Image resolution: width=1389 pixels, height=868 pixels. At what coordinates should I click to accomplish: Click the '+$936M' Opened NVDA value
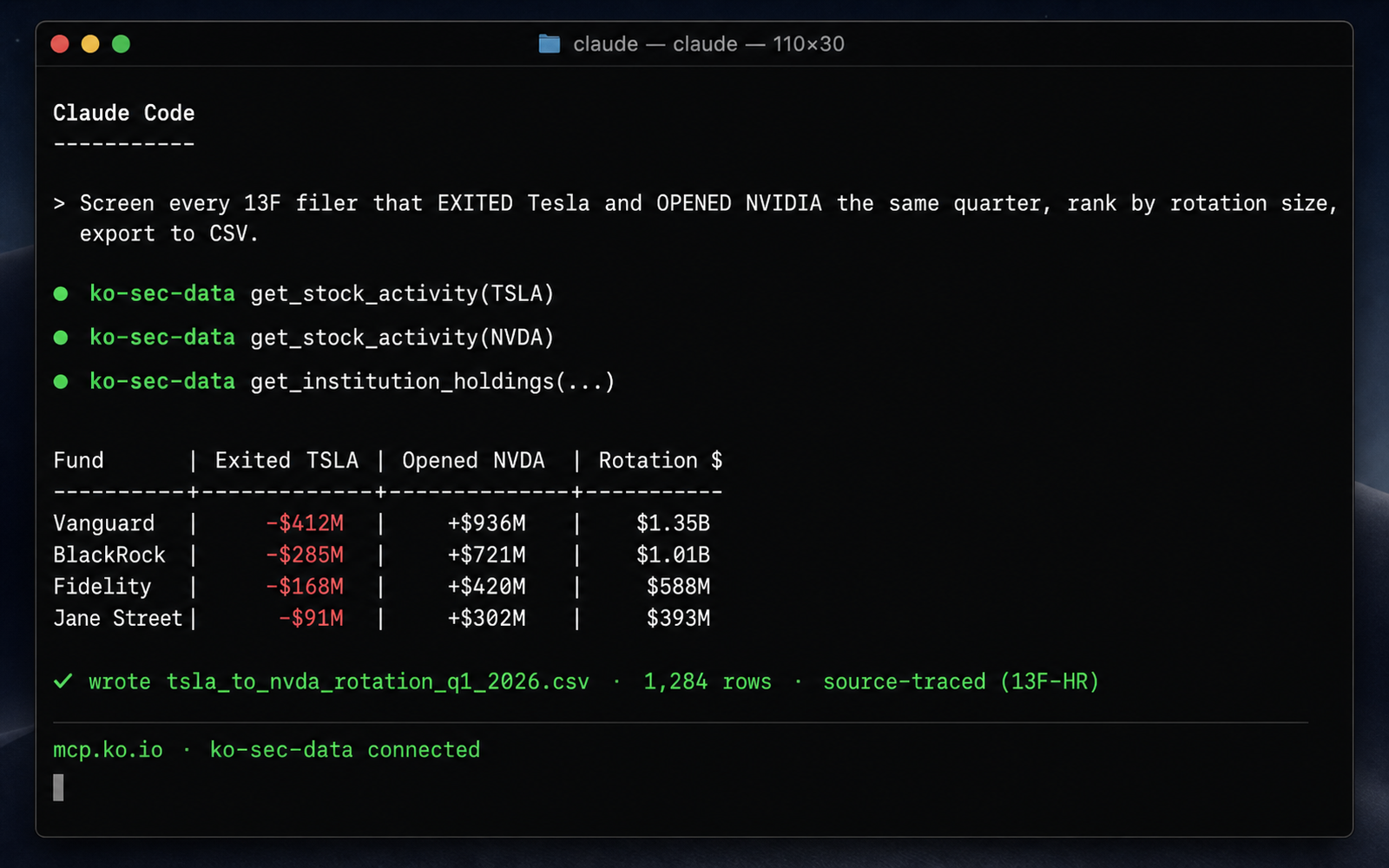point(487,523)
